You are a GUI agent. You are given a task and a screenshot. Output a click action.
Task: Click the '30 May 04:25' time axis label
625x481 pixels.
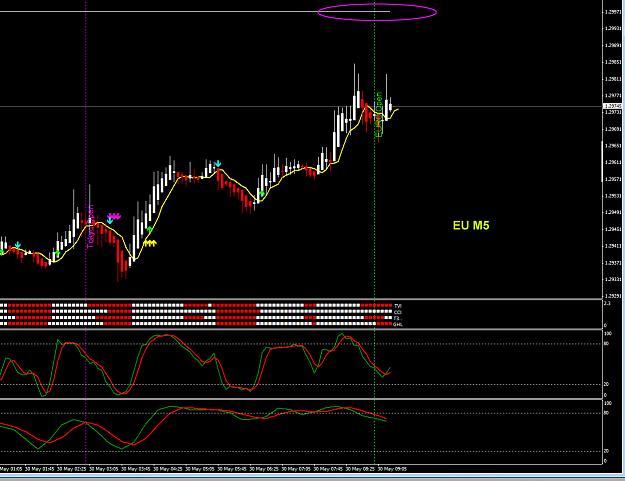click(x=168, y=469)
